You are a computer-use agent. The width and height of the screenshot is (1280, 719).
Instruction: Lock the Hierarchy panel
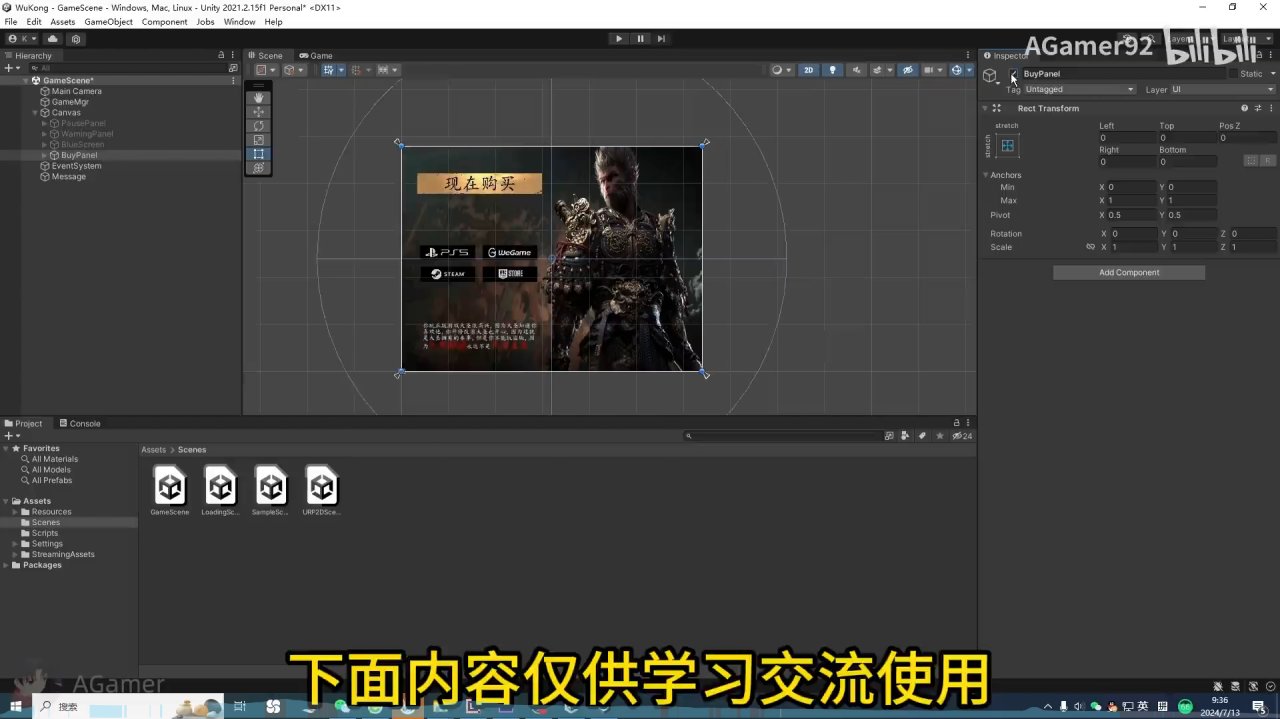point(221,56)
